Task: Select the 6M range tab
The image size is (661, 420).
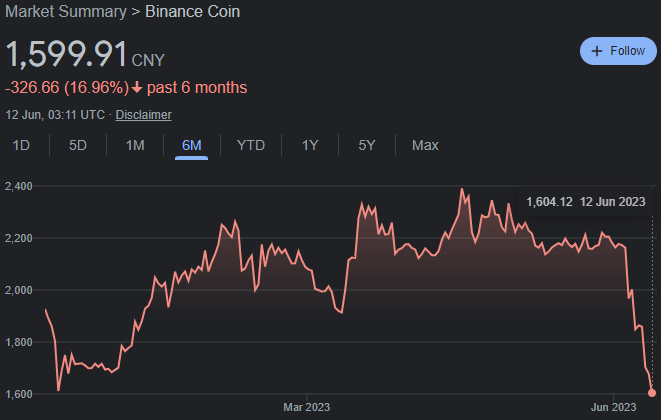Action: (191, 145)
